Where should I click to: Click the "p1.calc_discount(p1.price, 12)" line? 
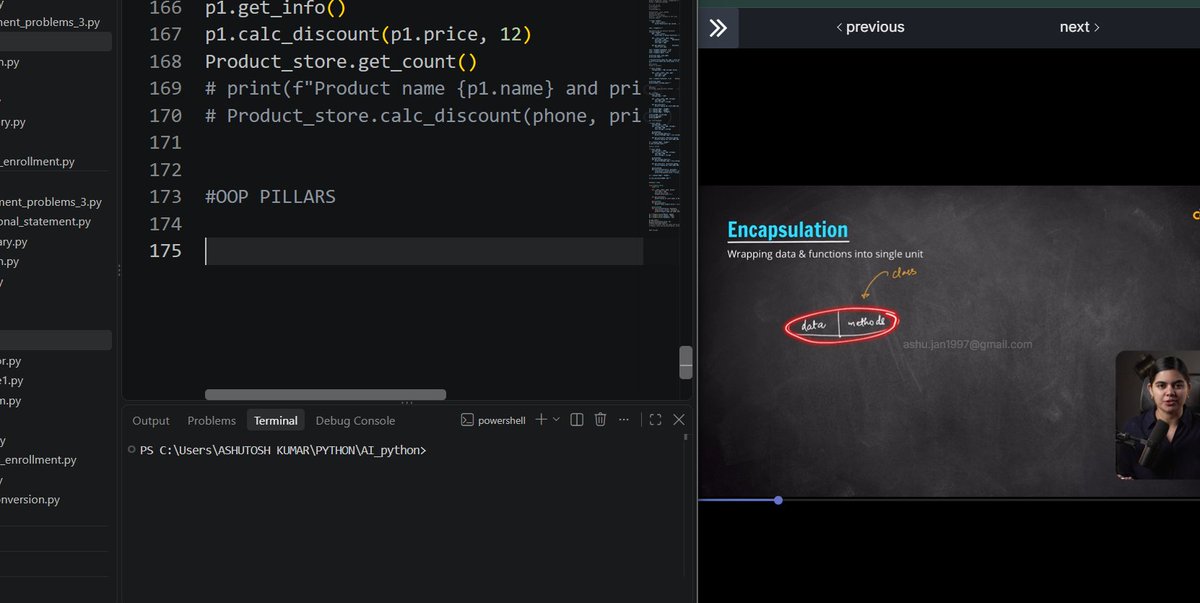click(x=369, y=35)
